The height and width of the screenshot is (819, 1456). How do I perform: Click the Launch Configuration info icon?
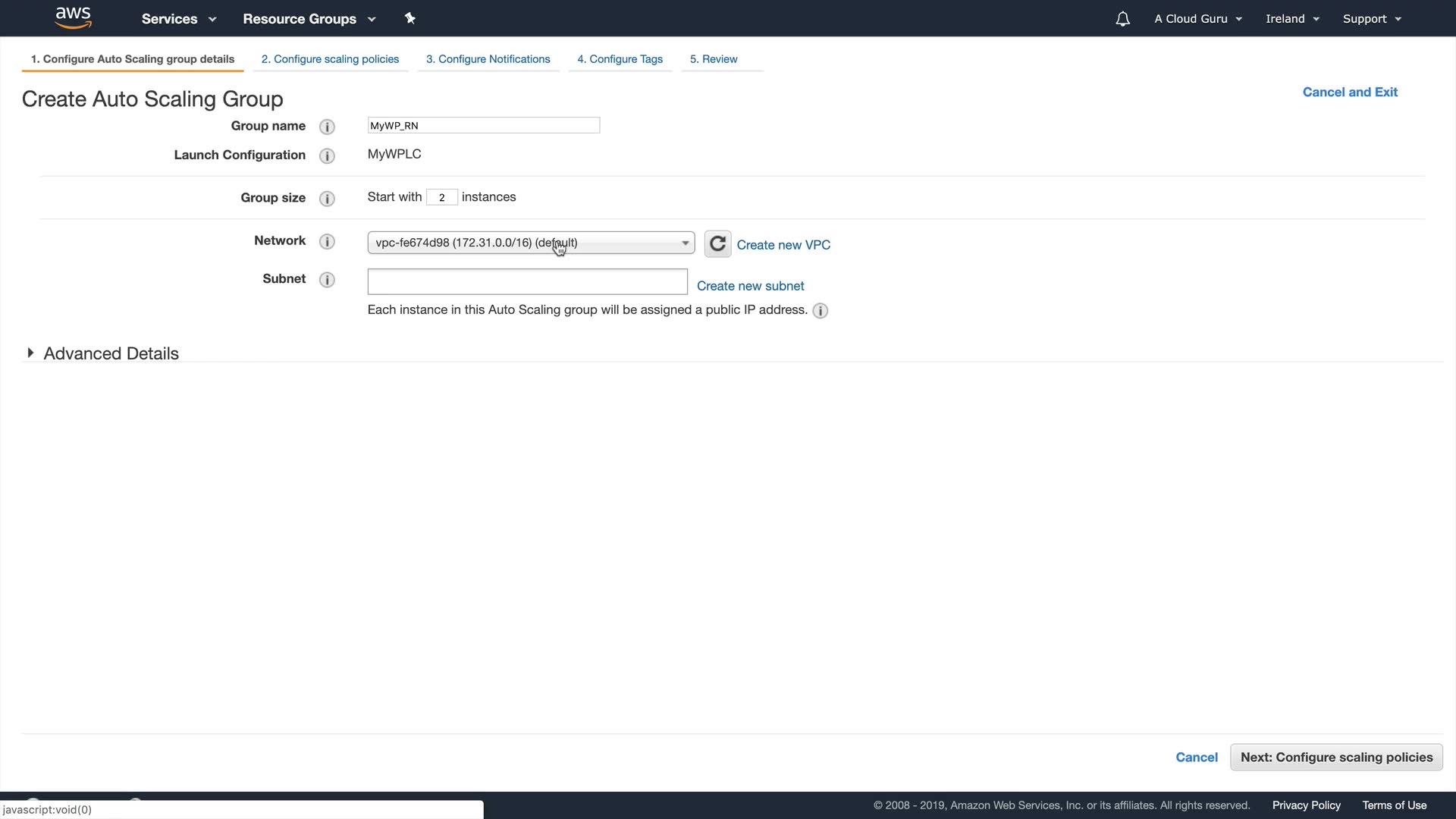[327, 155]
